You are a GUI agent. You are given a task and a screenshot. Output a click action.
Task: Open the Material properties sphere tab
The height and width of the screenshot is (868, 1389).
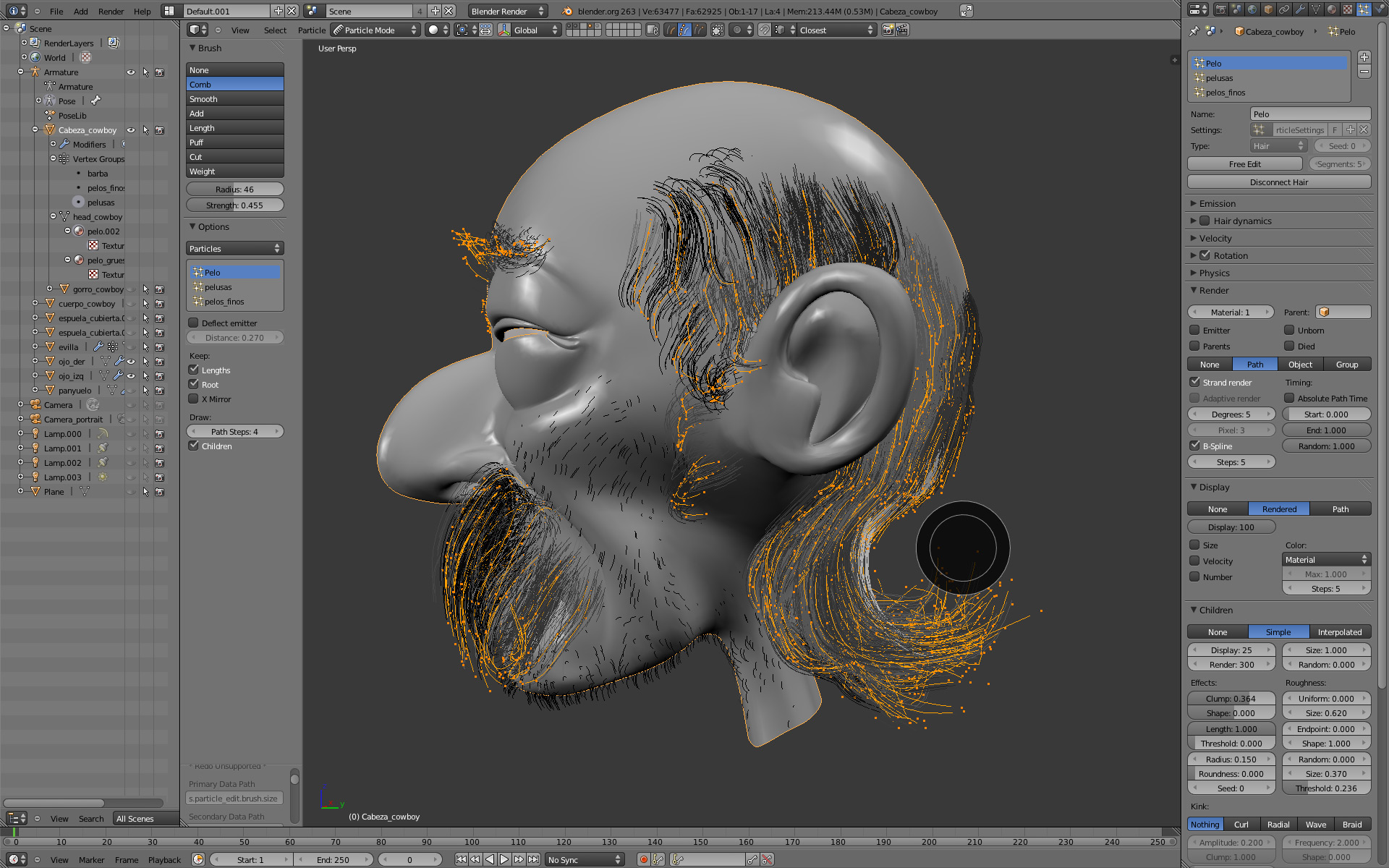(x=1332, y=9)
